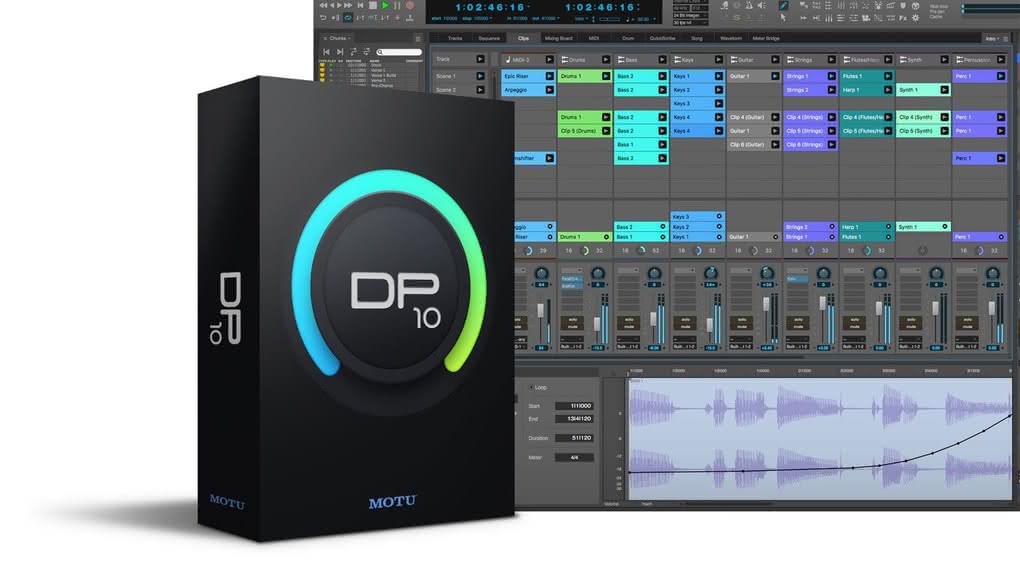Click the Drums track header play button

[606, 60]
